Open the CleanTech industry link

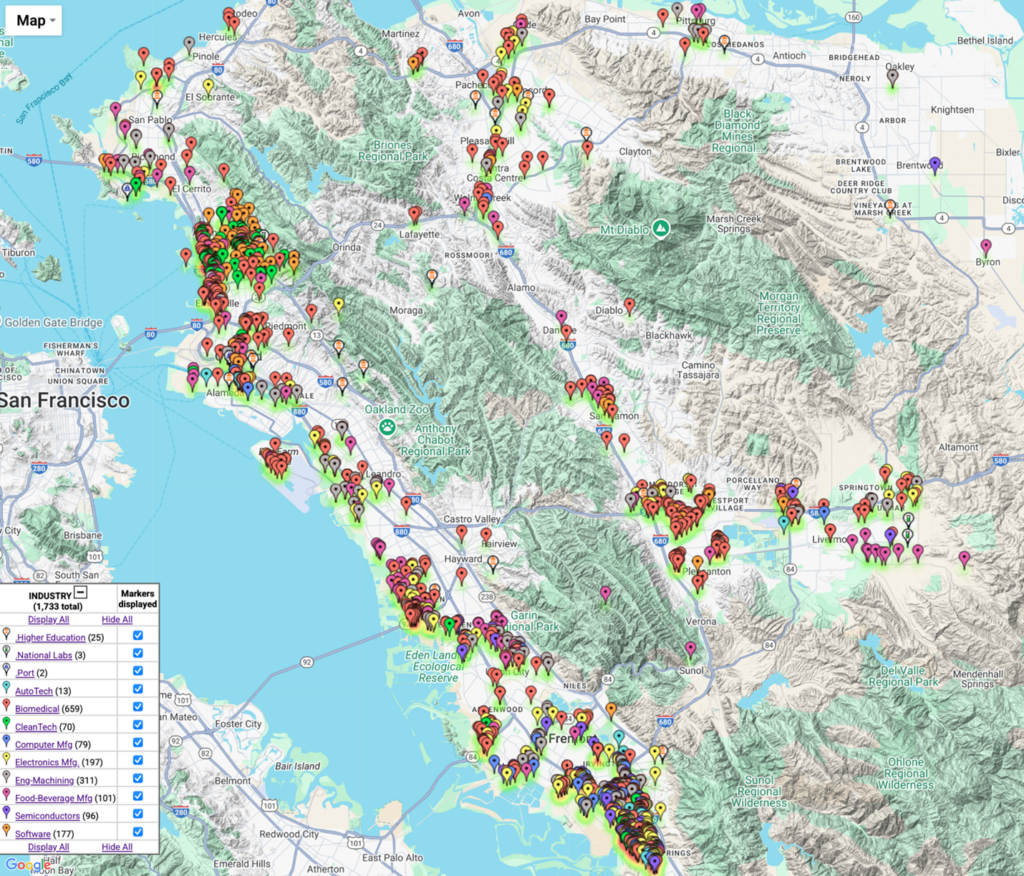[x=36, y=727]
